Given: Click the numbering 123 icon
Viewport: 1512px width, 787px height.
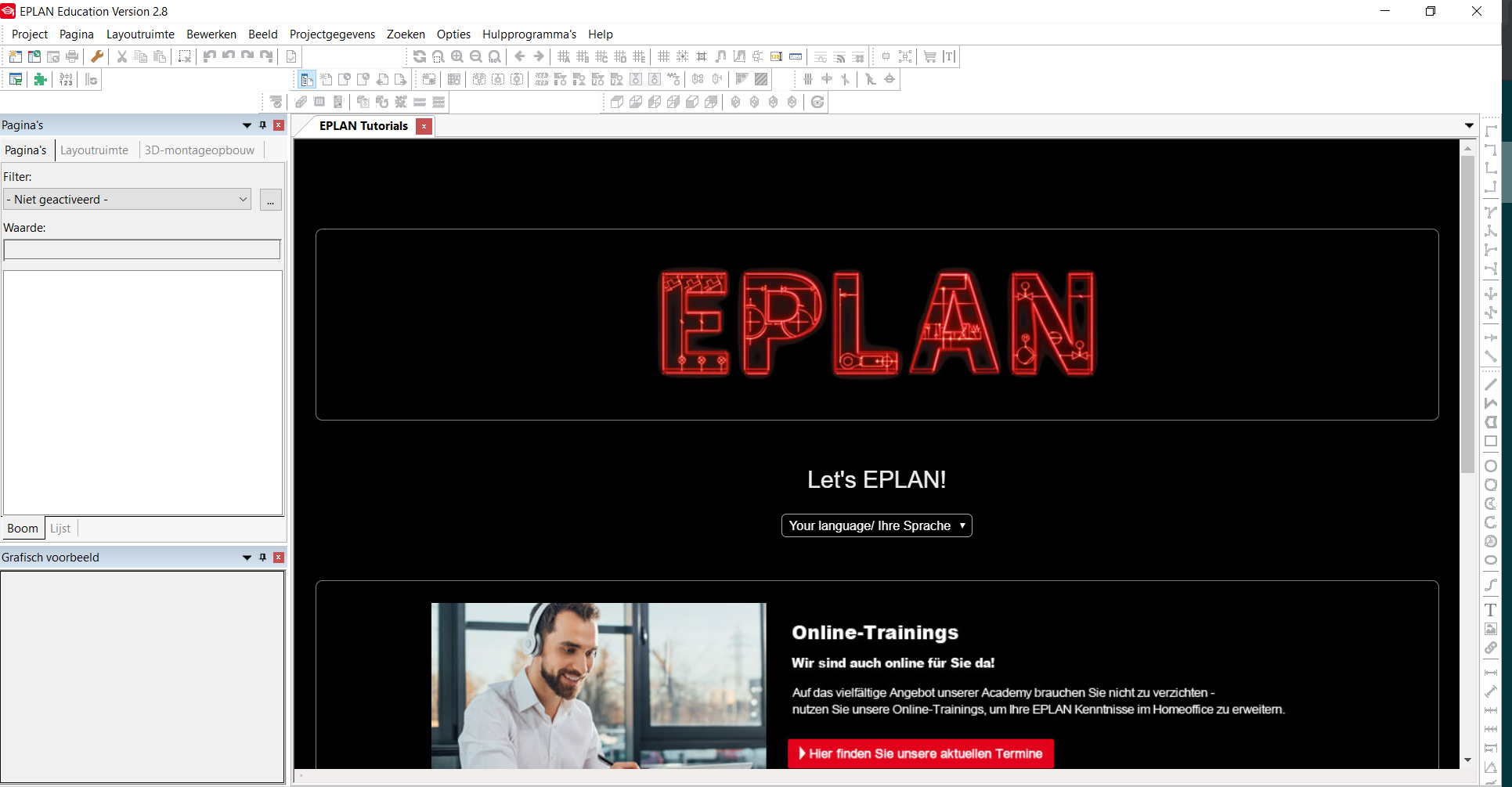Looking at the screenshot, I should click(x=66, y=79).
